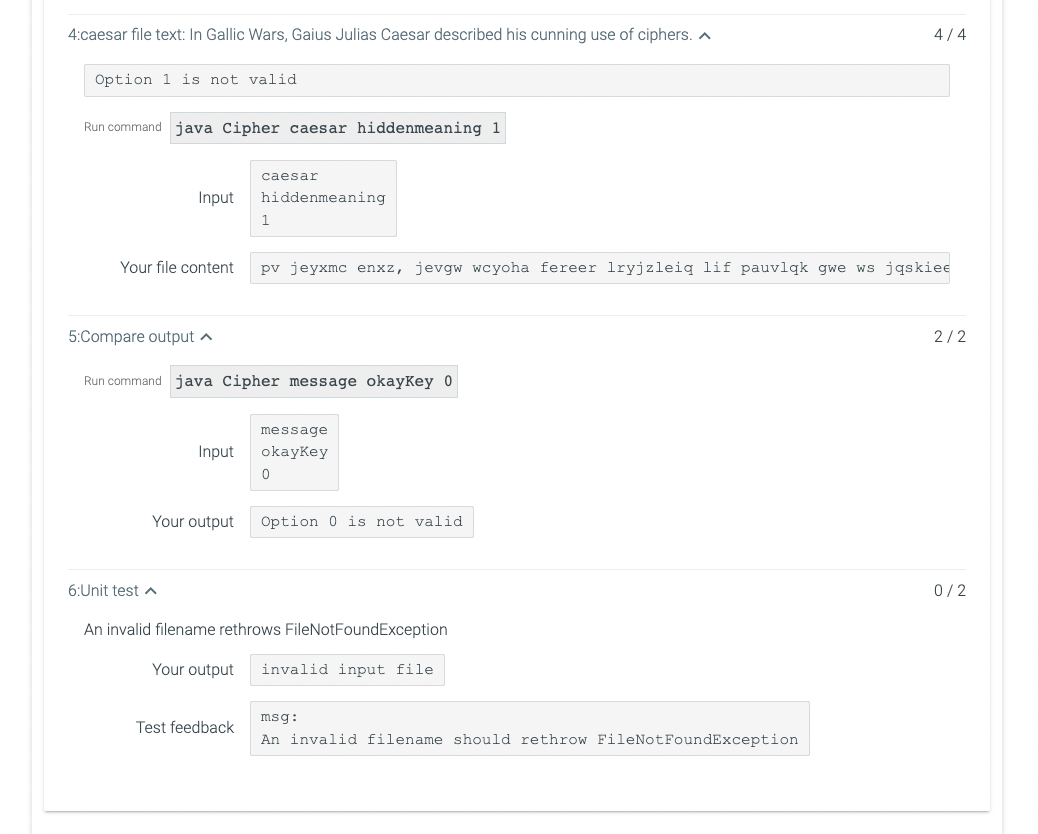Collapse the "Unit test" section chevron
The width and height of the screenshot is (1038, 834).
tap(150, 590)
